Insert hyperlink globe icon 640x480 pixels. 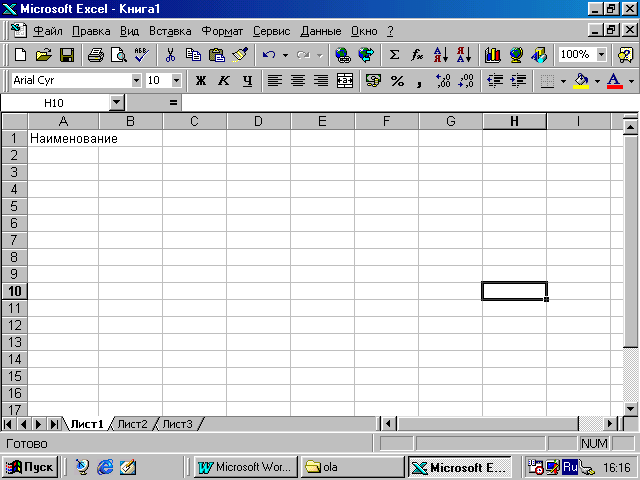pos(342,55)
